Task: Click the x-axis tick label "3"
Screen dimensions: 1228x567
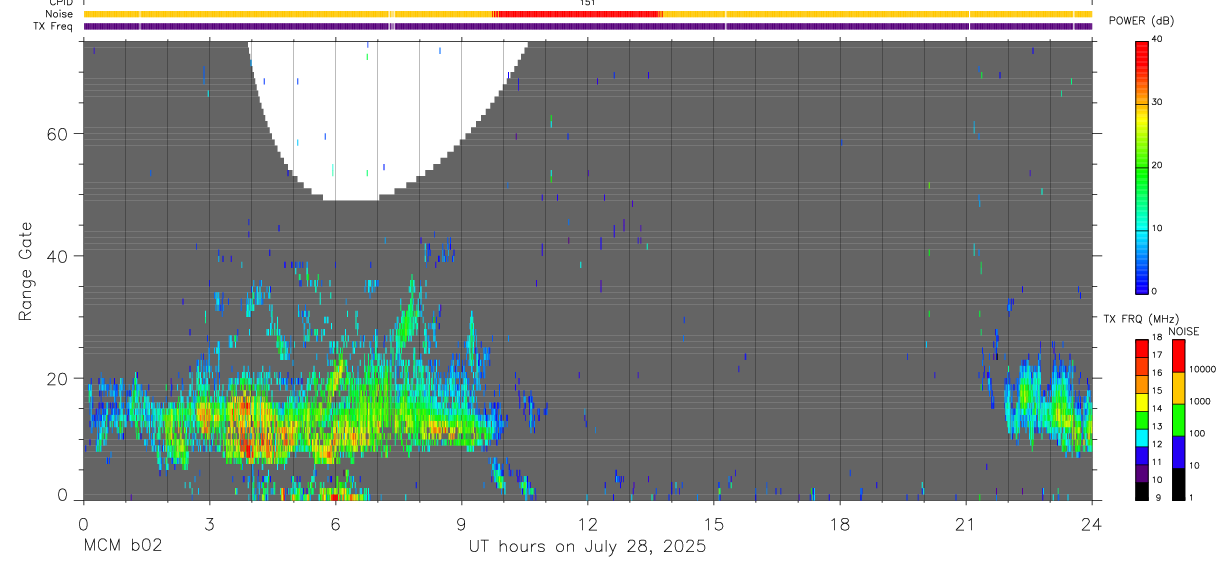Action: point(209,524)
